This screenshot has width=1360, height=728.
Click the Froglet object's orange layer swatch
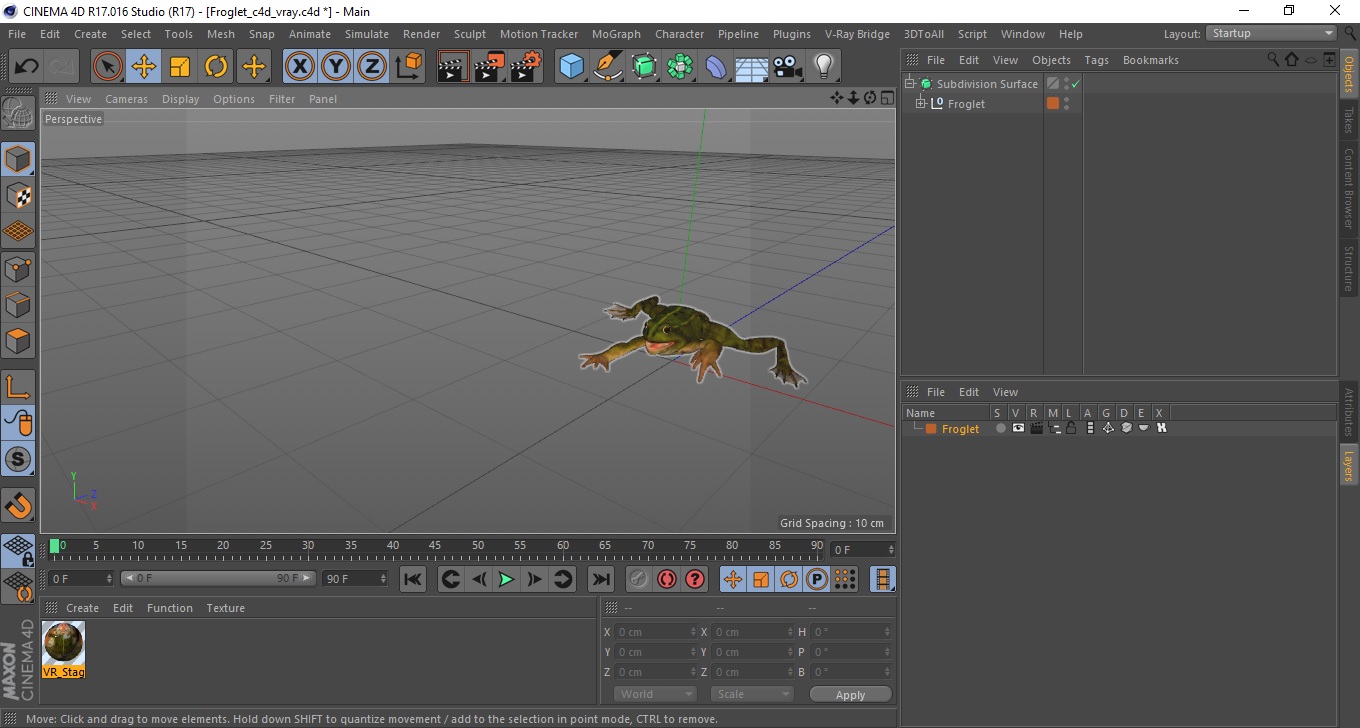[1053, 104]
